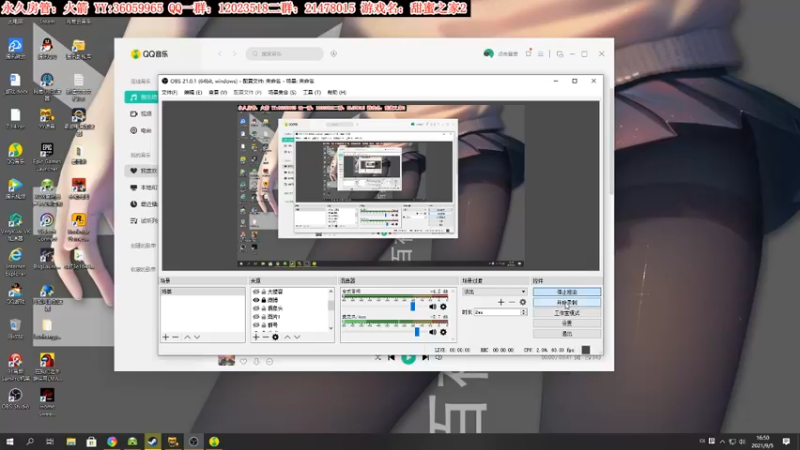Toggle visibility eye of the 图片1 source
Image resolution: width=800 pixels, height=450 pixels.
coord(256,316)
